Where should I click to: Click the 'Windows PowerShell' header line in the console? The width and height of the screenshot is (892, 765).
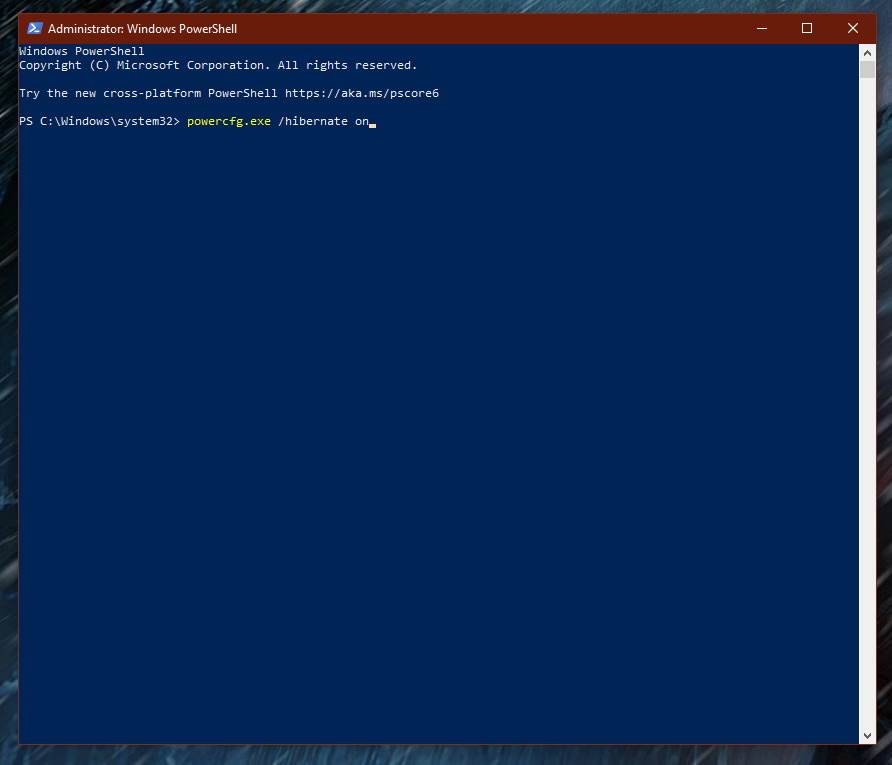(81, 51)
